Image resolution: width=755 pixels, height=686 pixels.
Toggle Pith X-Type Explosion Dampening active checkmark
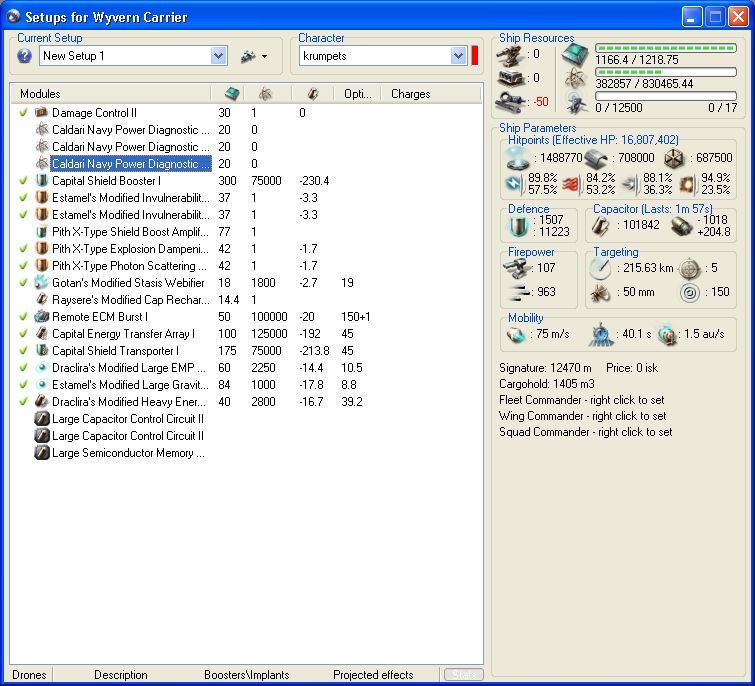coord(23,248)
